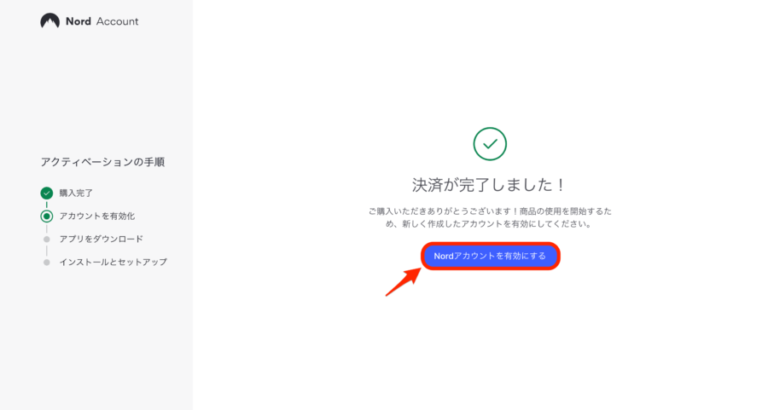This screenshot has width=768, height=410.
Task: Click the Nordアカウントを有効にする button
Action: tap(490, 256)
